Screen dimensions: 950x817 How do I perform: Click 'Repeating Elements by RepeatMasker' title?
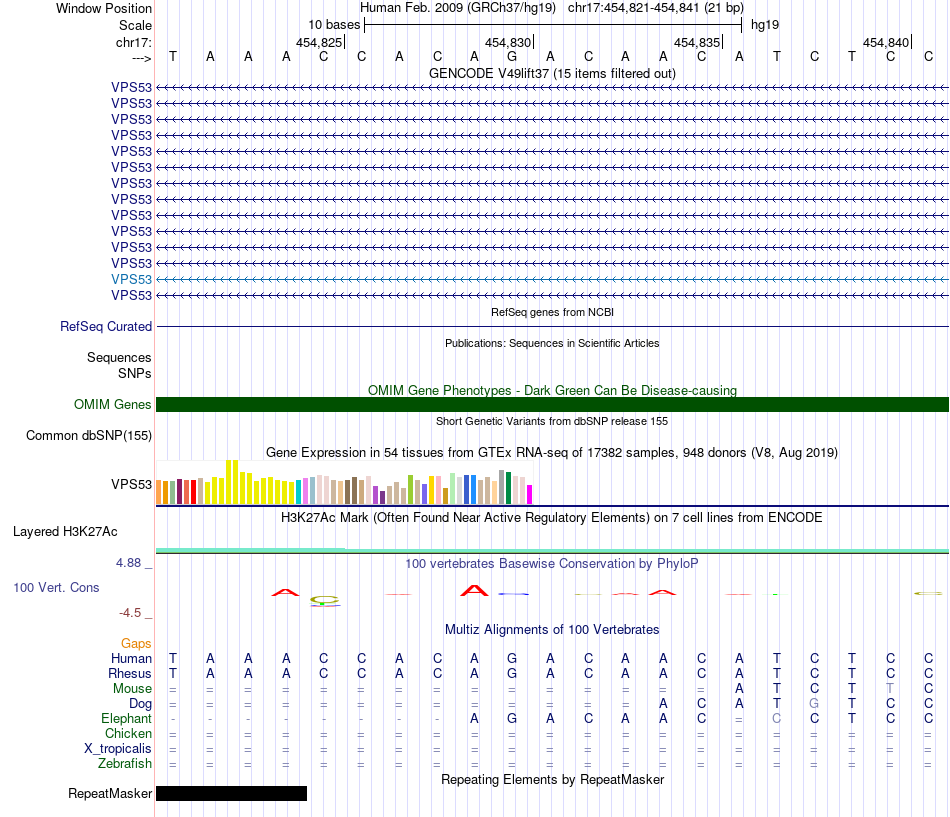(552, 779)
